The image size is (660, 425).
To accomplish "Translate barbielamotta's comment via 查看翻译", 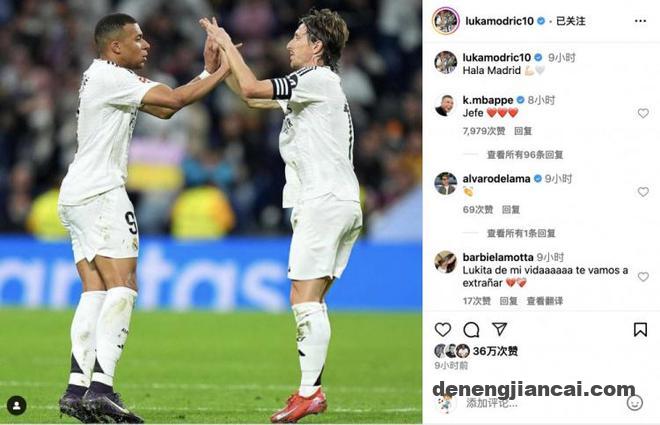I will pyautogui.click(x=545, y=301).
